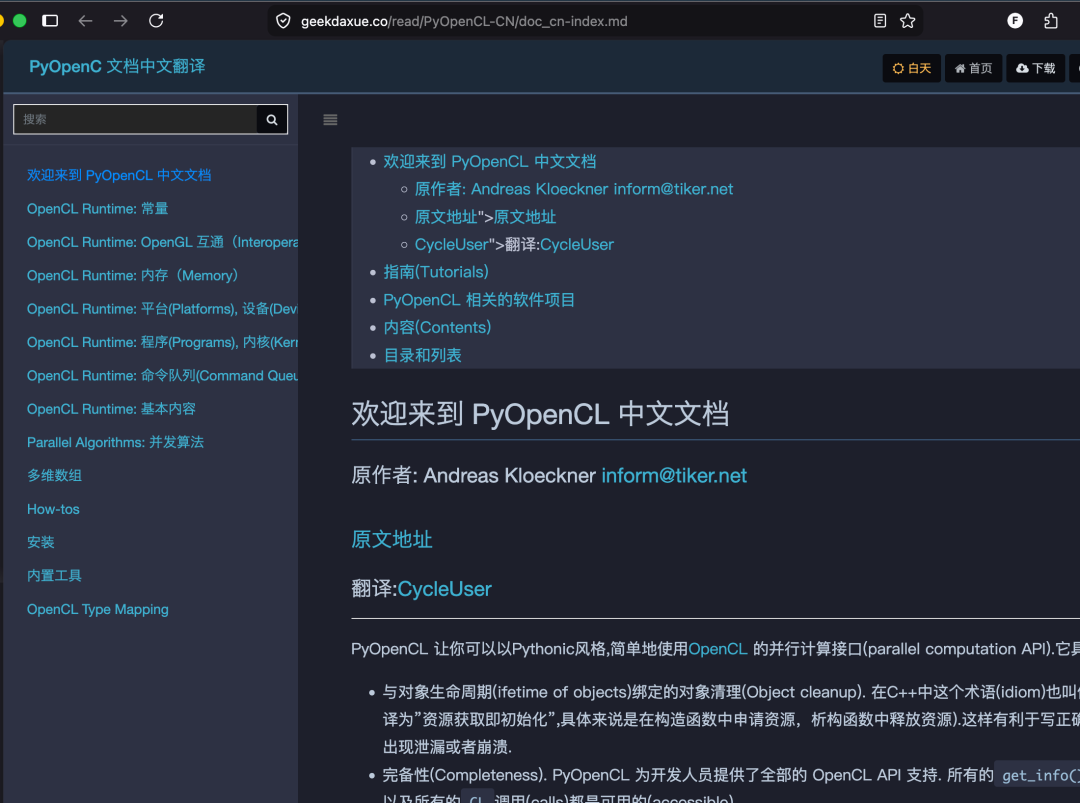Open sidebar item 内置工具
This screenshot has width=1080, height=803.
click(x=54, y=576)
